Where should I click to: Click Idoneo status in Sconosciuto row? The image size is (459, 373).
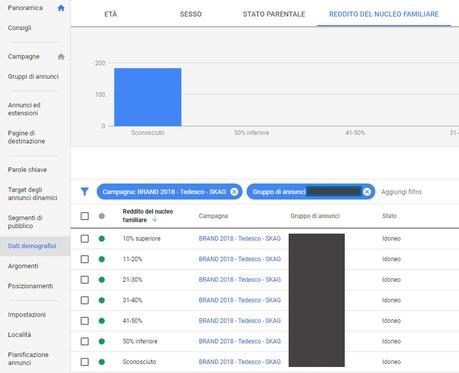coord(391,362)
